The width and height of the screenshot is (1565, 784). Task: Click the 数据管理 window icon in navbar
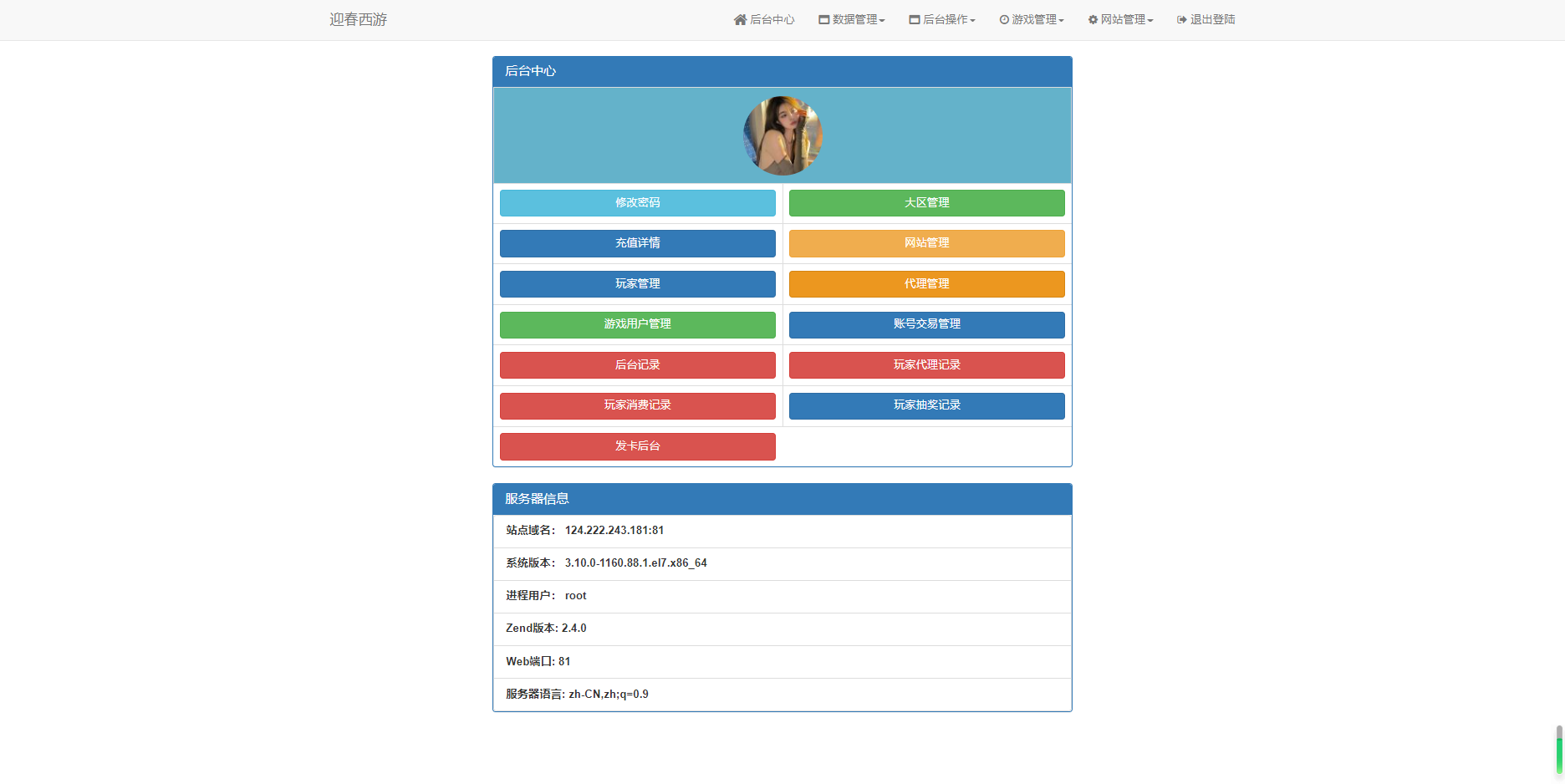[823, 19]
